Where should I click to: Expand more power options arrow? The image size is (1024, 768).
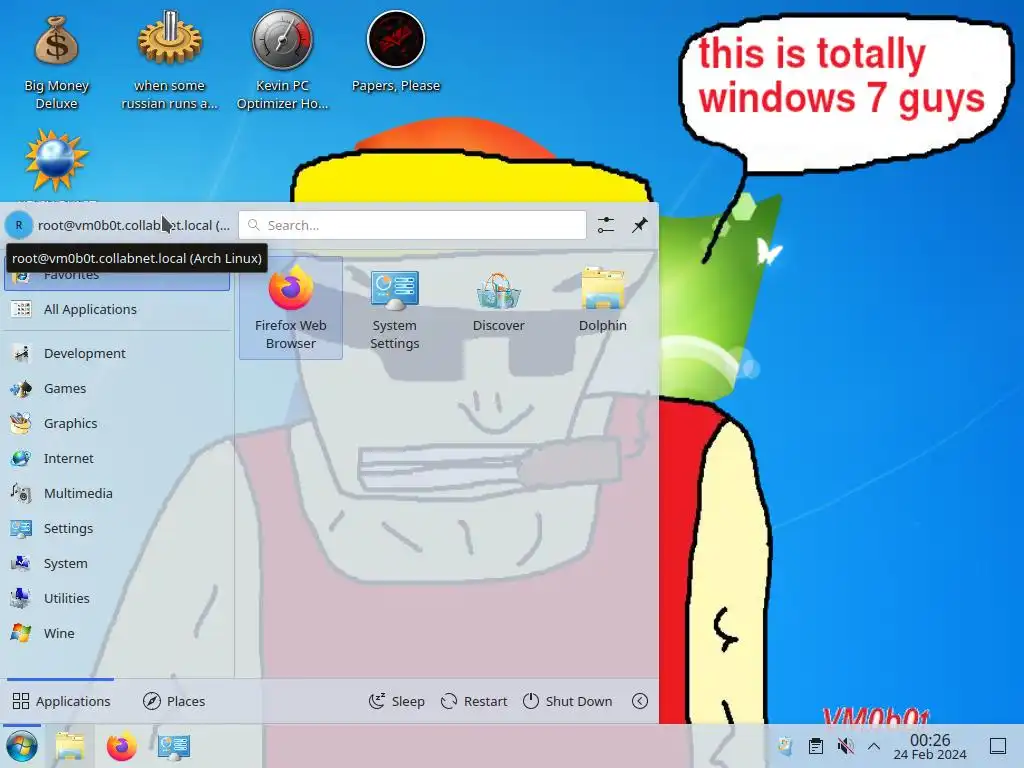click(640, 701)
